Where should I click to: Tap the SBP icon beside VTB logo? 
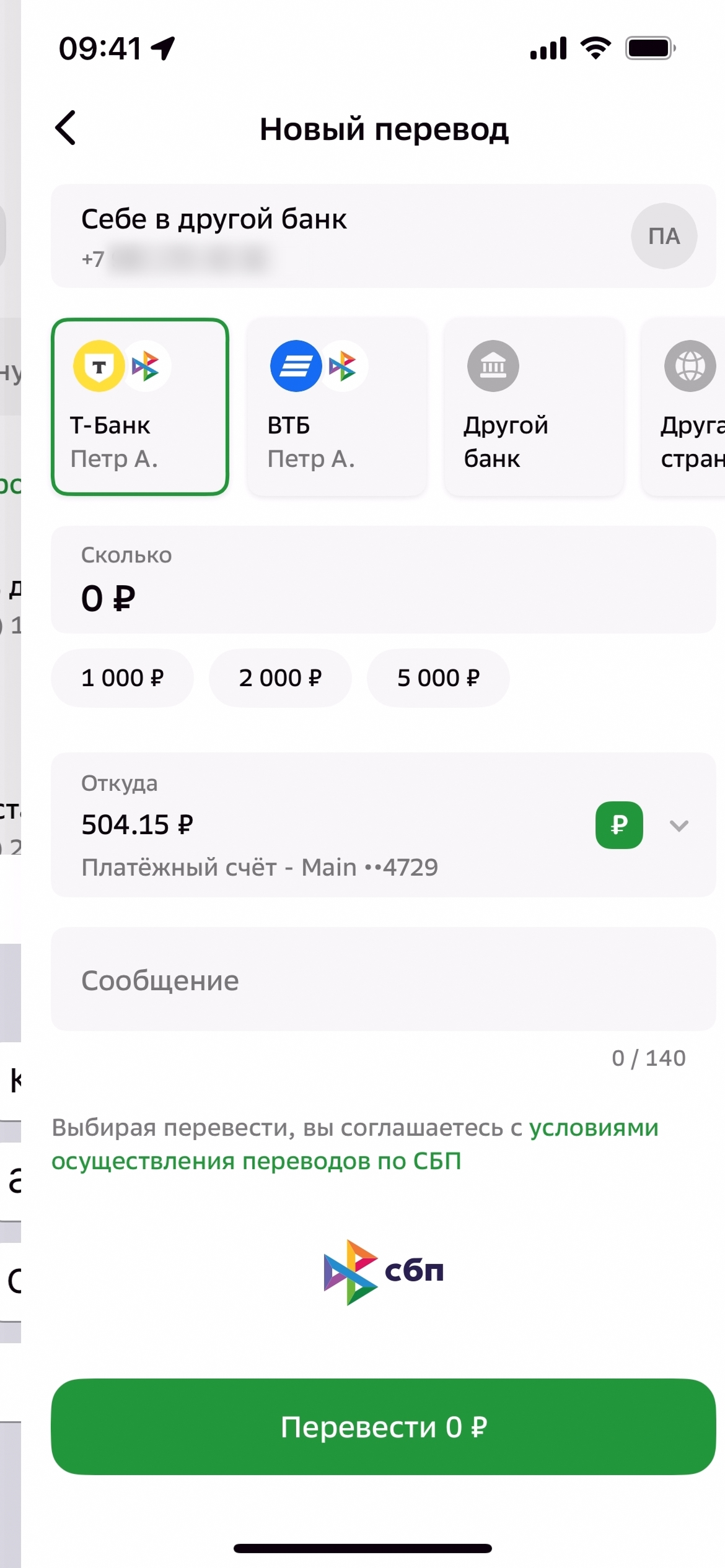pos(343,366)
